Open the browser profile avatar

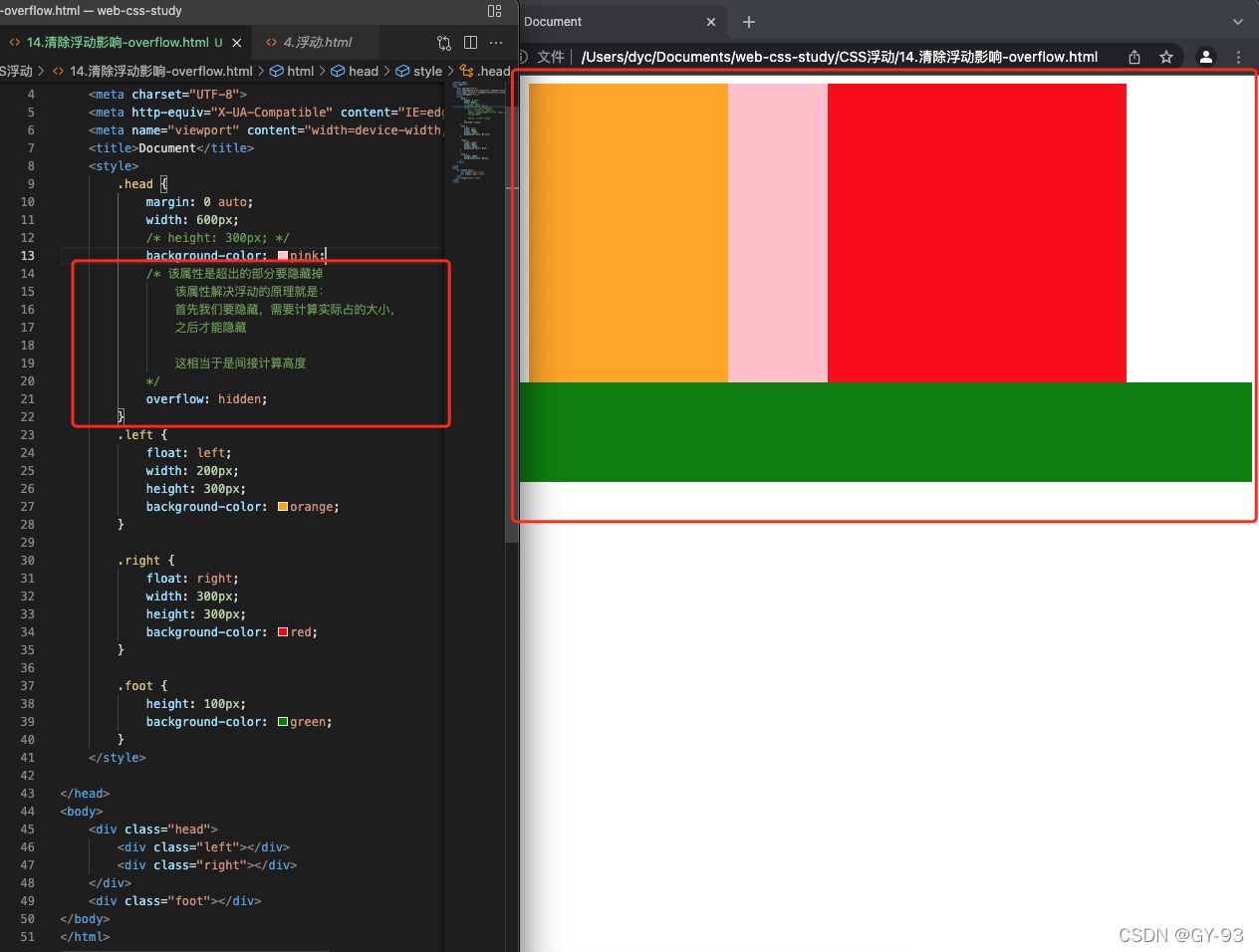[1206, 57]
